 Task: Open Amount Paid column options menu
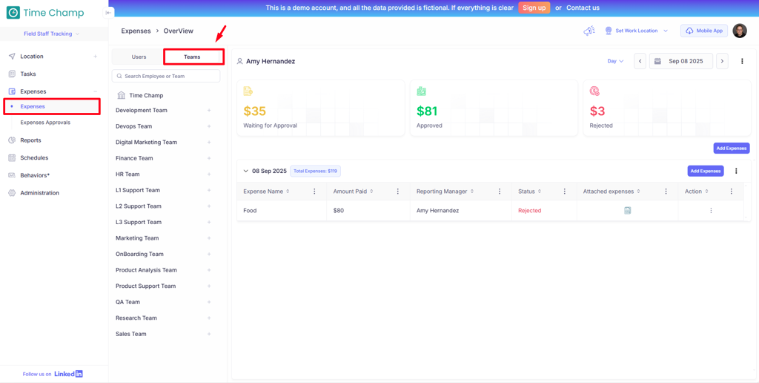tap(398, 192)
